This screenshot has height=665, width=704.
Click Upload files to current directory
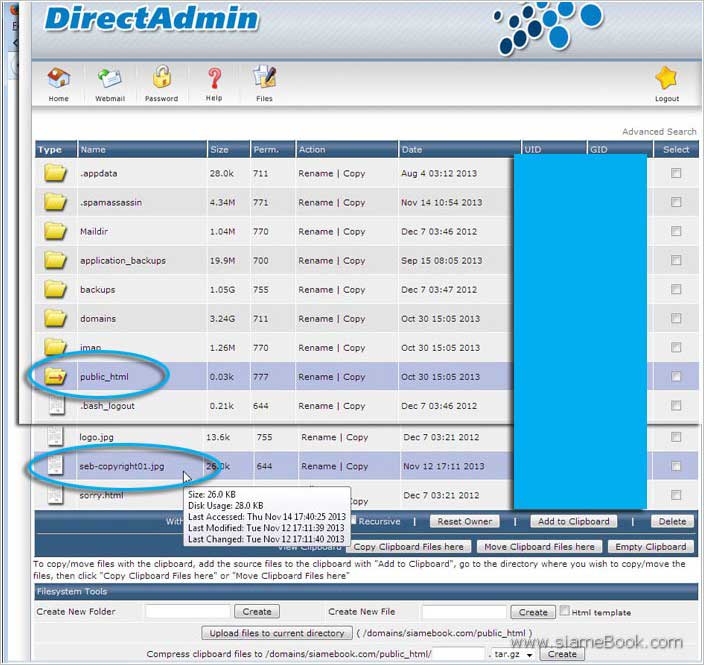tap(277, 633)
